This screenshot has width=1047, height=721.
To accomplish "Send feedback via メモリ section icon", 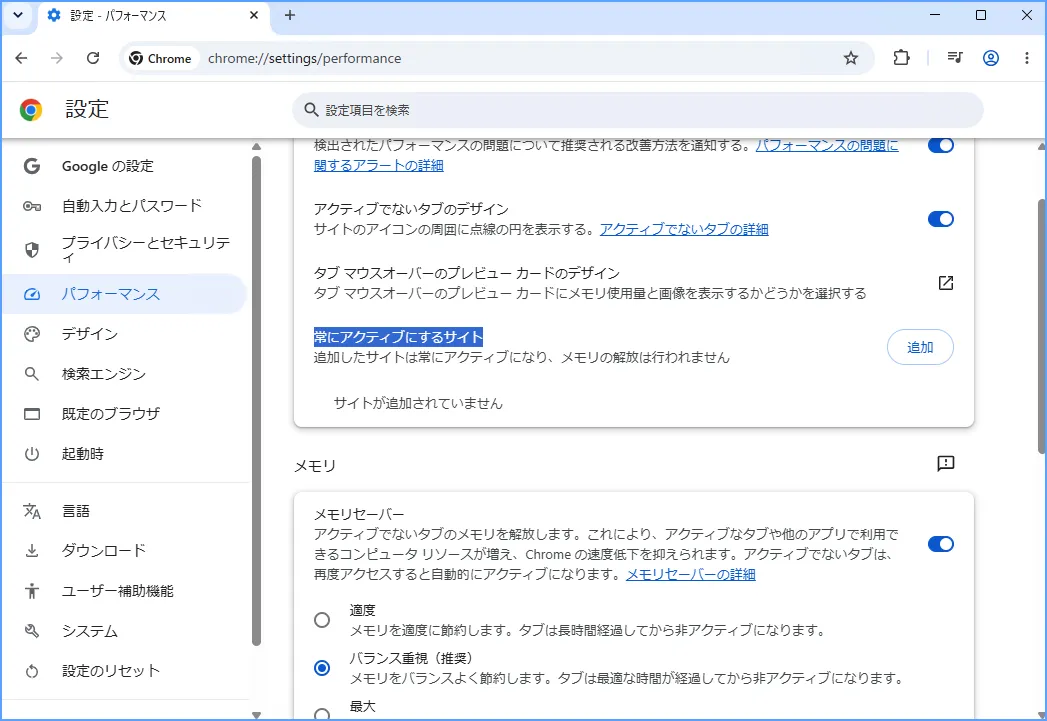I will [946, 463].
